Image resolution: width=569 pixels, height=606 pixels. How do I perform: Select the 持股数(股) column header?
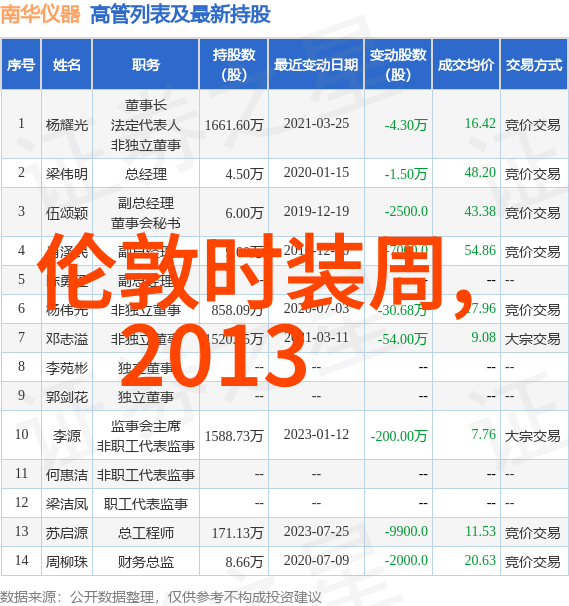coord(234,65)
